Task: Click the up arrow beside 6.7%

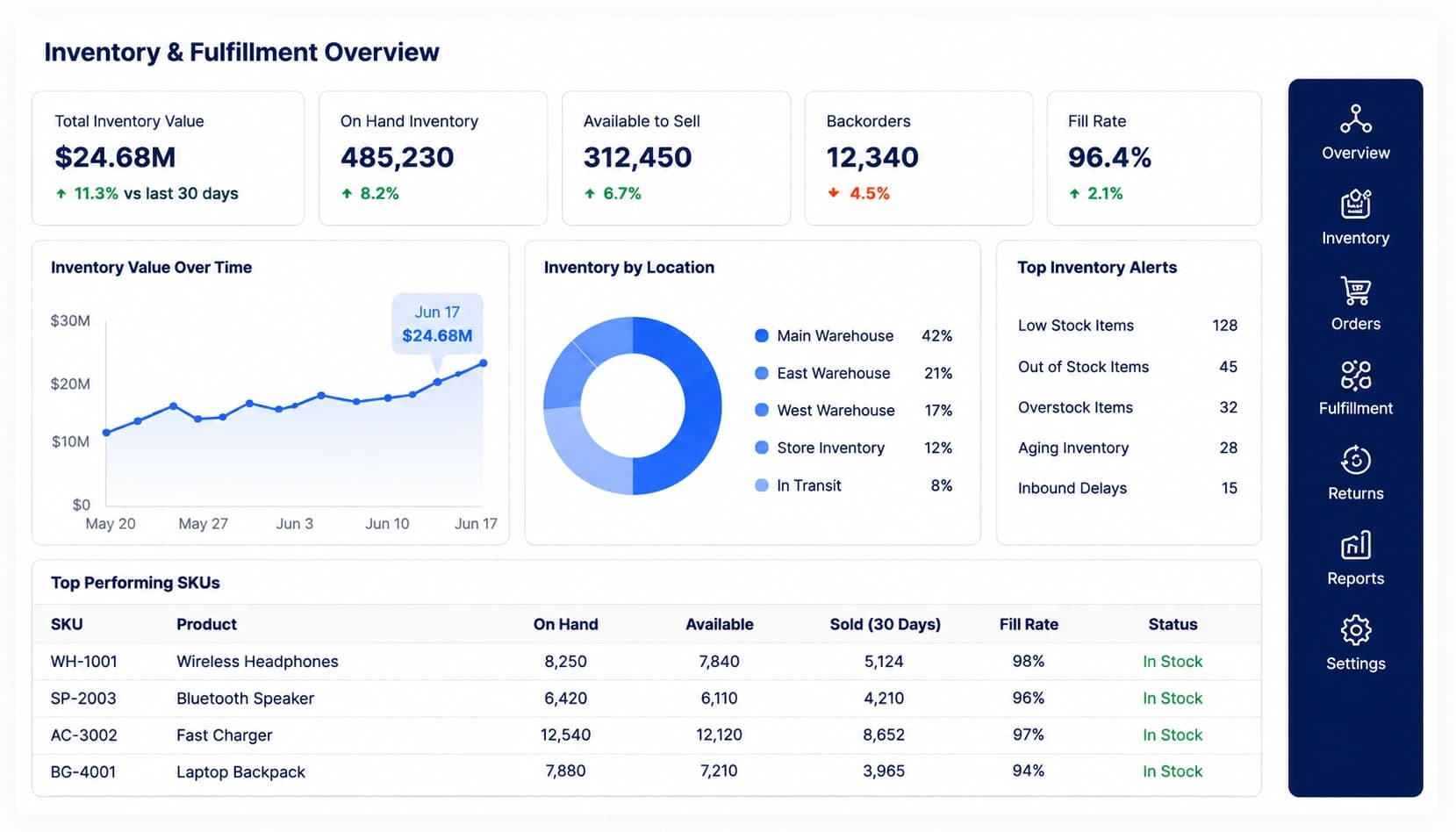Action: pos(590,194)
